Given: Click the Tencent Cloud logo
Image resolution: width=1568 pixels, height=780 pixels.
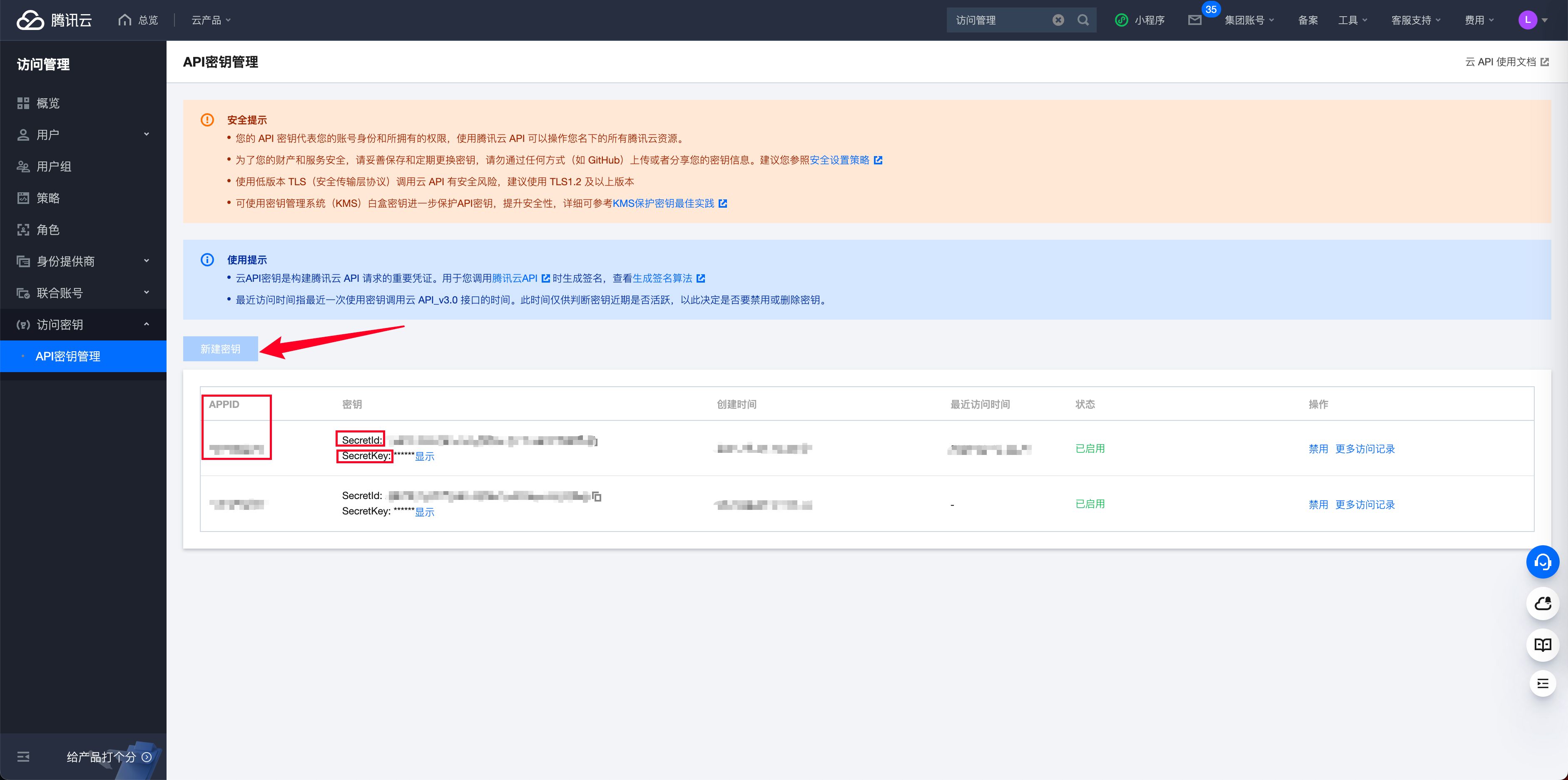Looking at the screenshot, I should tap(54, 20).
